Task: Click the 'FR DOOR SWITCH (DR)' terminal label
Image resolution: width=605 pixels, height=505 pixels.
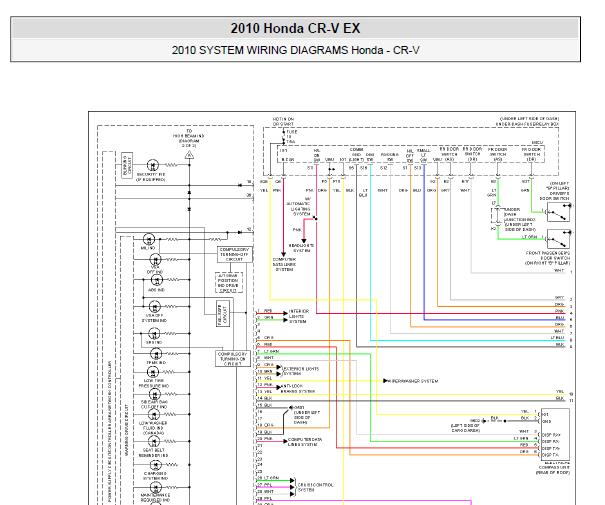Action: click(x=532, y=154)
